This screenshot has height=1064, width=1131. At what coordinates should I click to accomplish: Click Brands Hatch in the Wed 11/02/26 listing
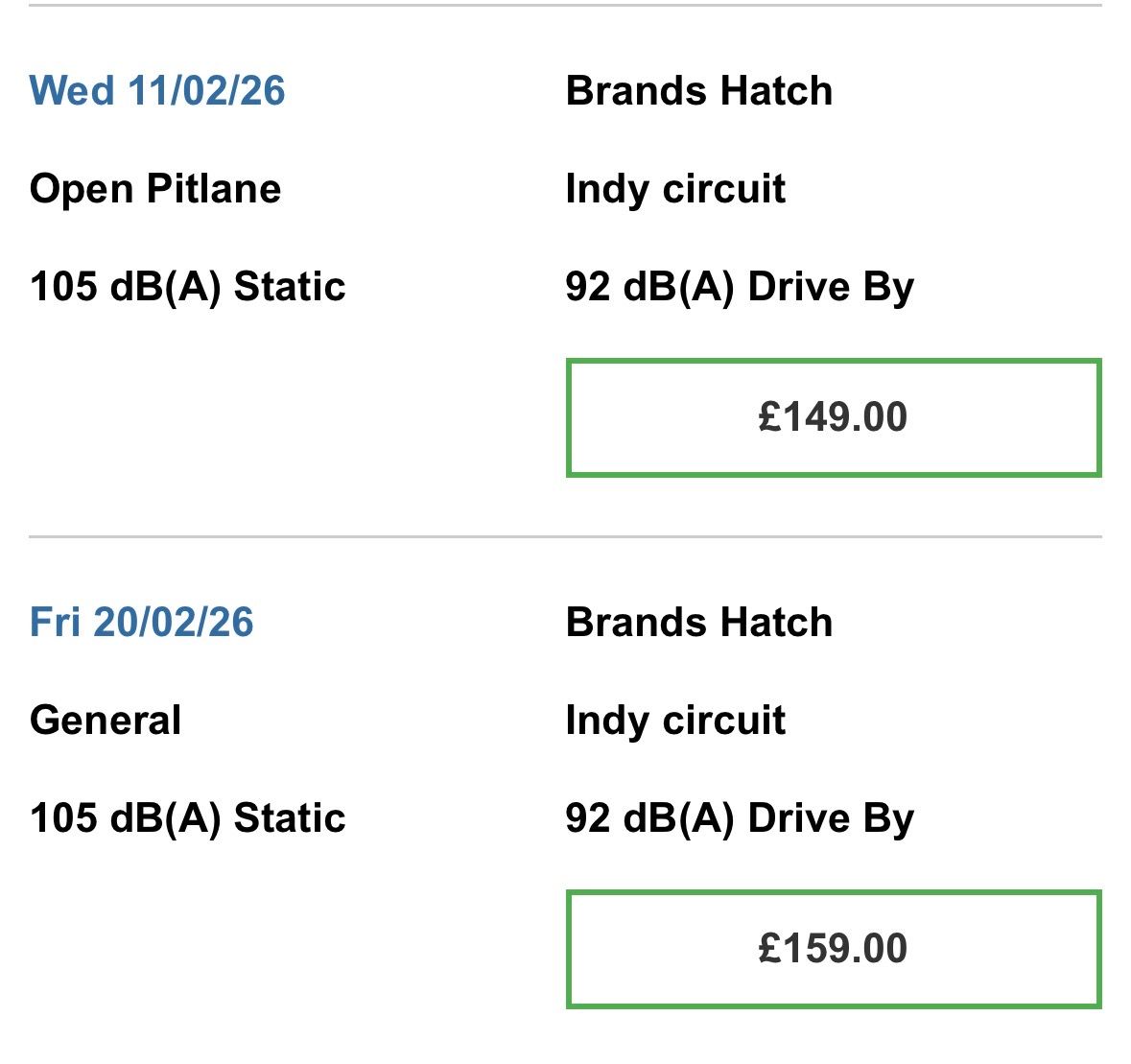(699, 91)
